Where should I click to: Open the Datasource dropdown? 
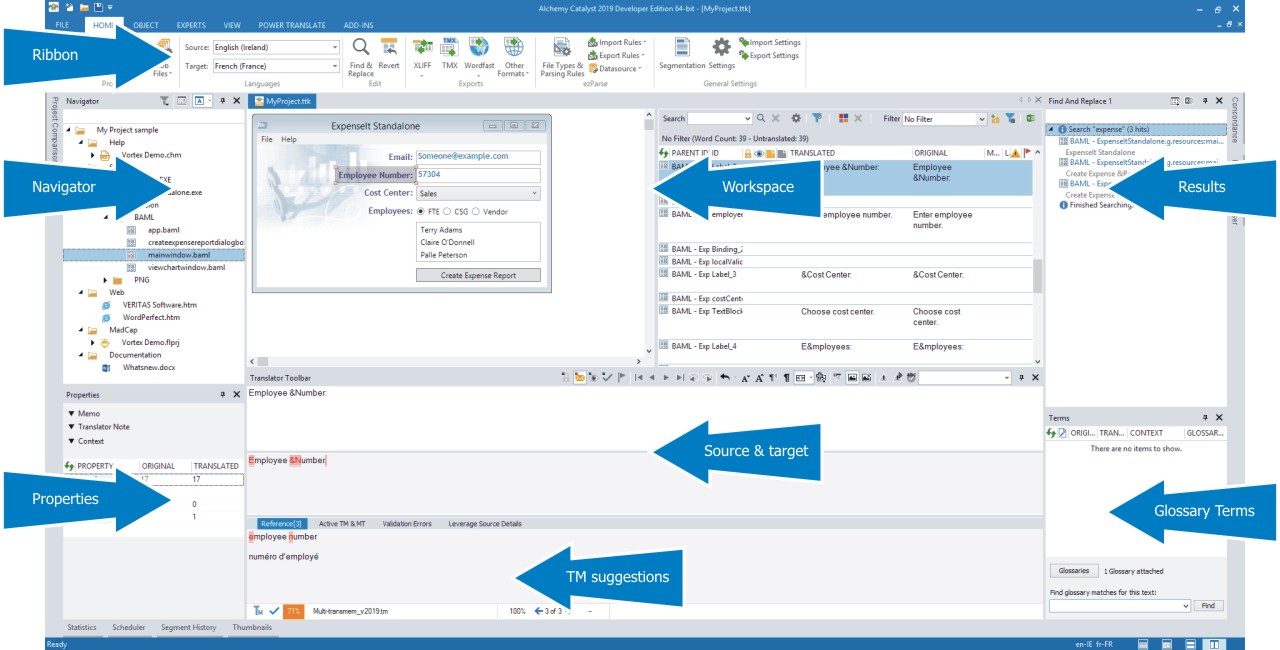[x=613, y=69]
